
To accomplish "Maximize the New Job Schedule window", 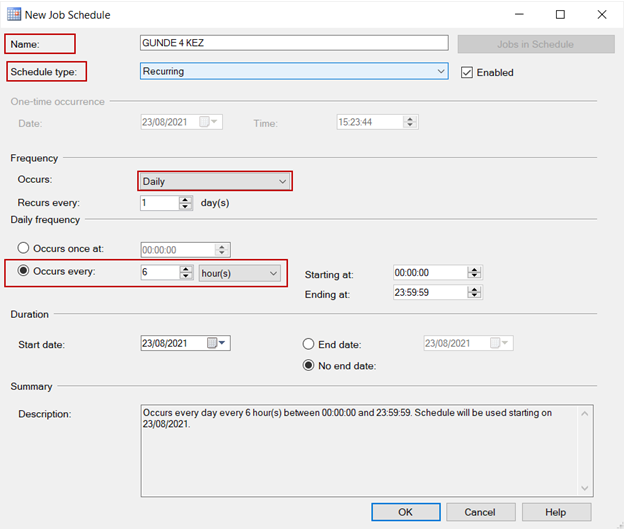I will coord(560,15).
